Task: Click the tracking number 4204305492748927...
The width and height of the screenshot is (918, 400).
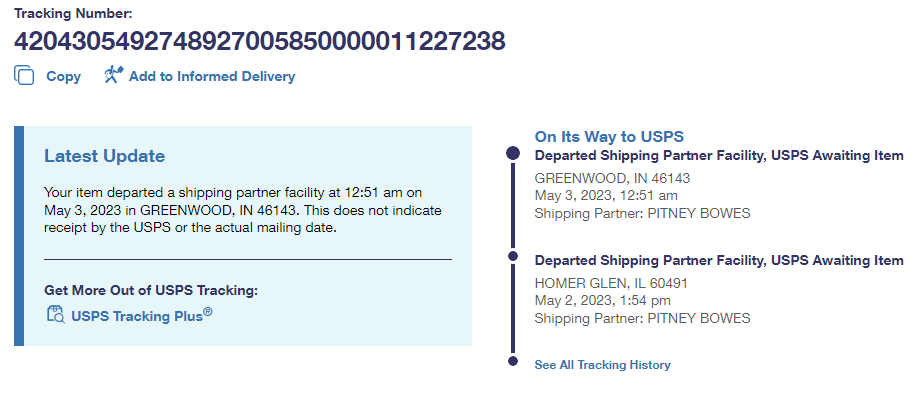Action: (x=259, y=41)
